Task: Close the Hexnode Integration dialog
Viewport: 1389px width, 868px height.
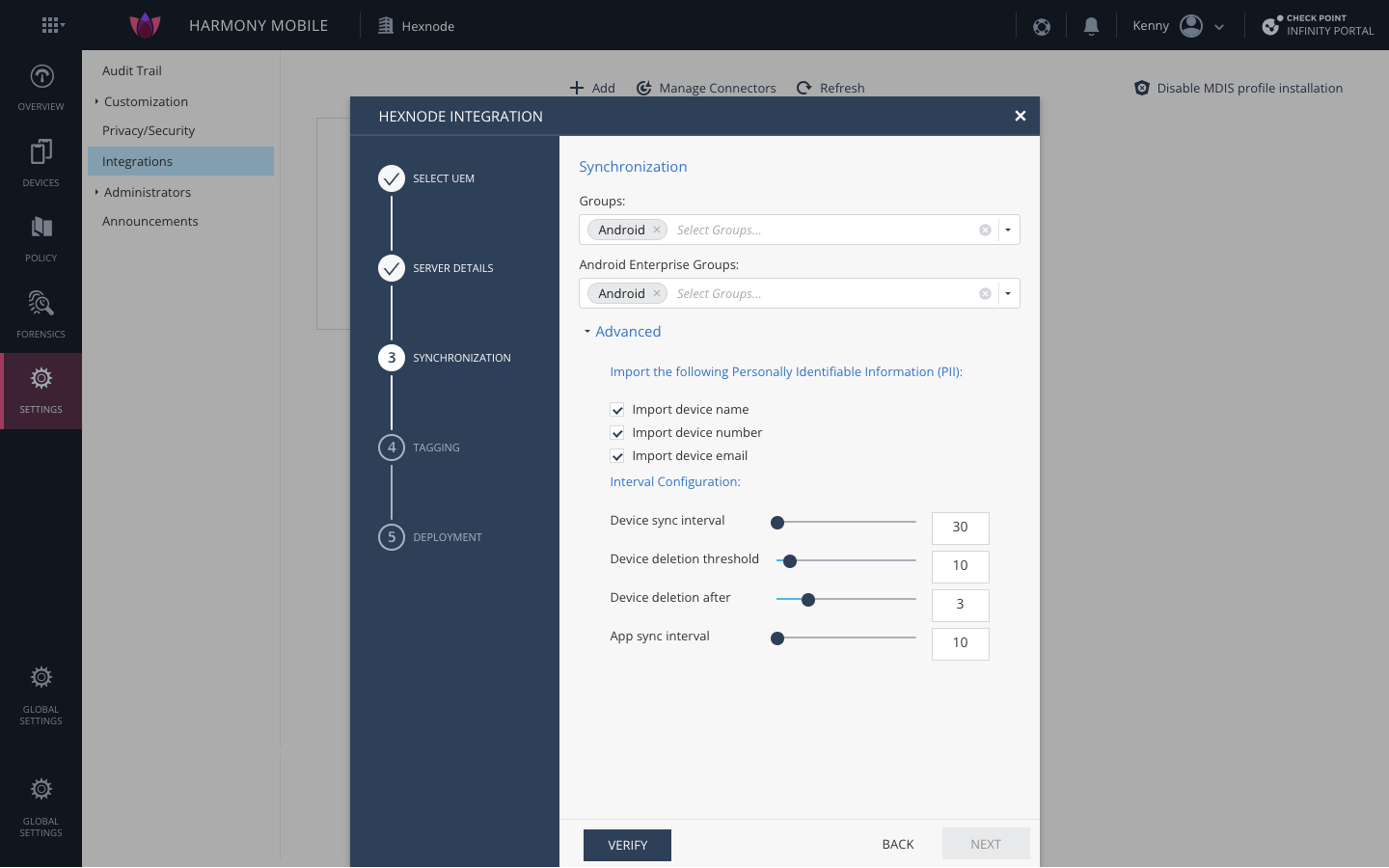Action: coord(1020,116)
